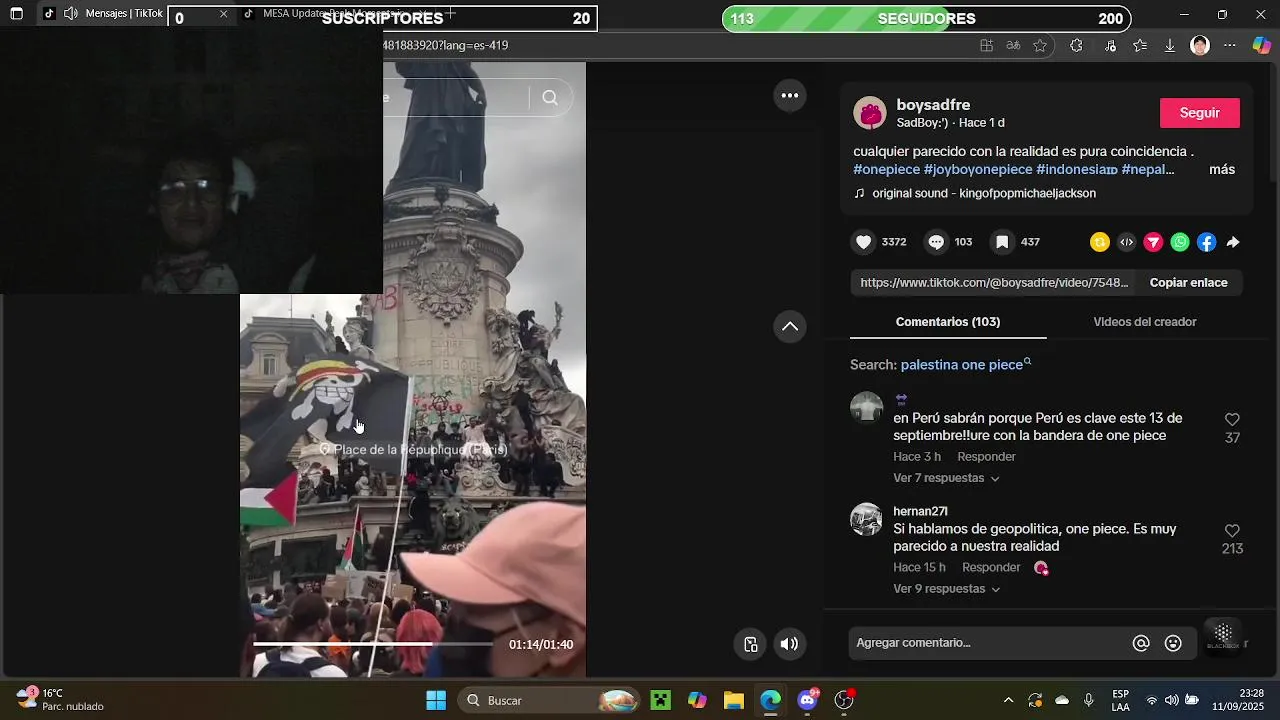Follow boysadfre with the Seguir button

click(x=1200, y=113)
